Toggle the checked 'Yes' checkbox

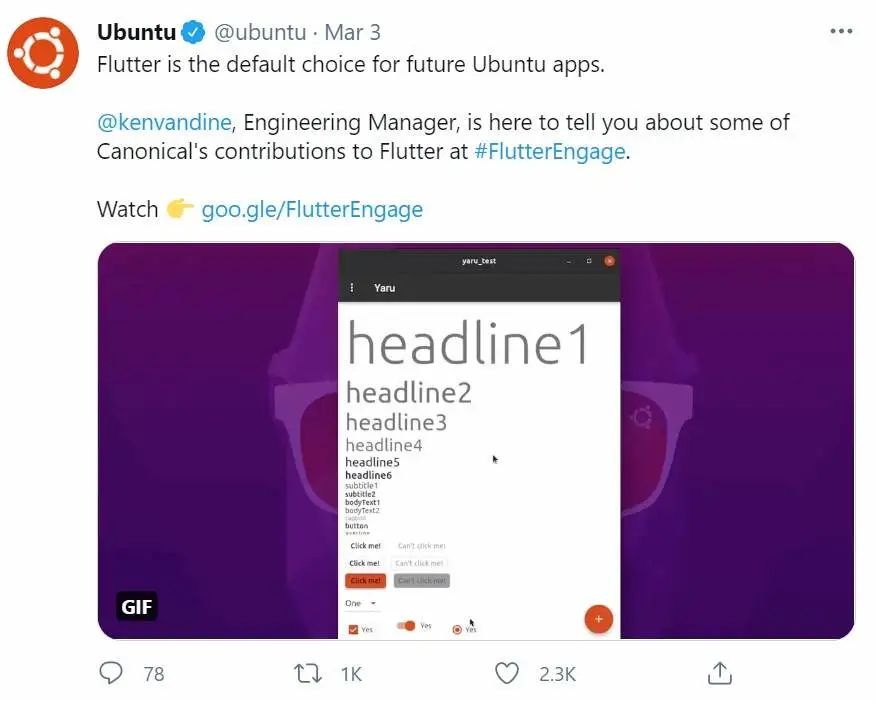pos(353,629)
